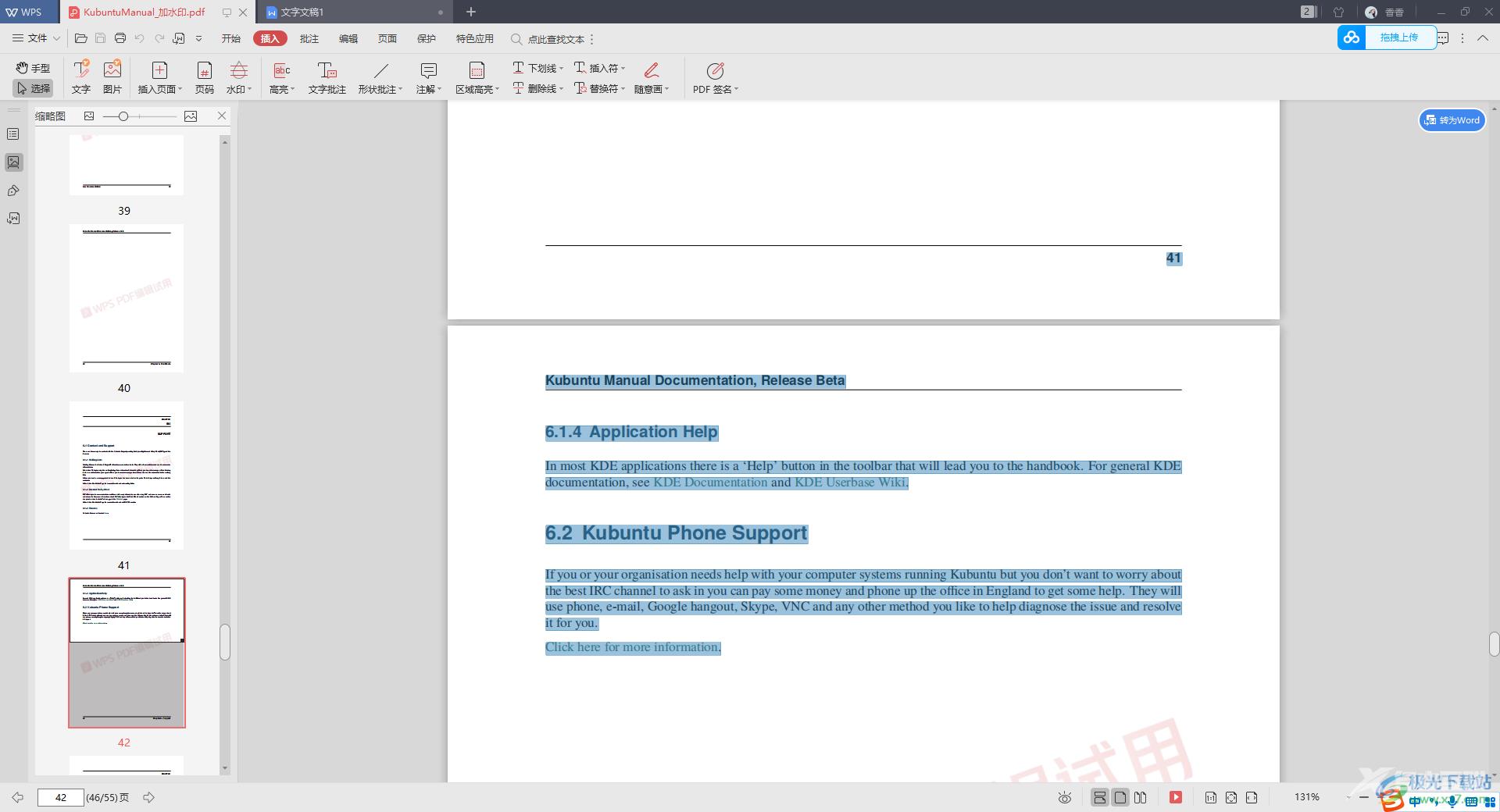Enable continuous scrolling view mode
Image resolution: width=1500 pixels, height=812 pixels.
pos(1100,797)
